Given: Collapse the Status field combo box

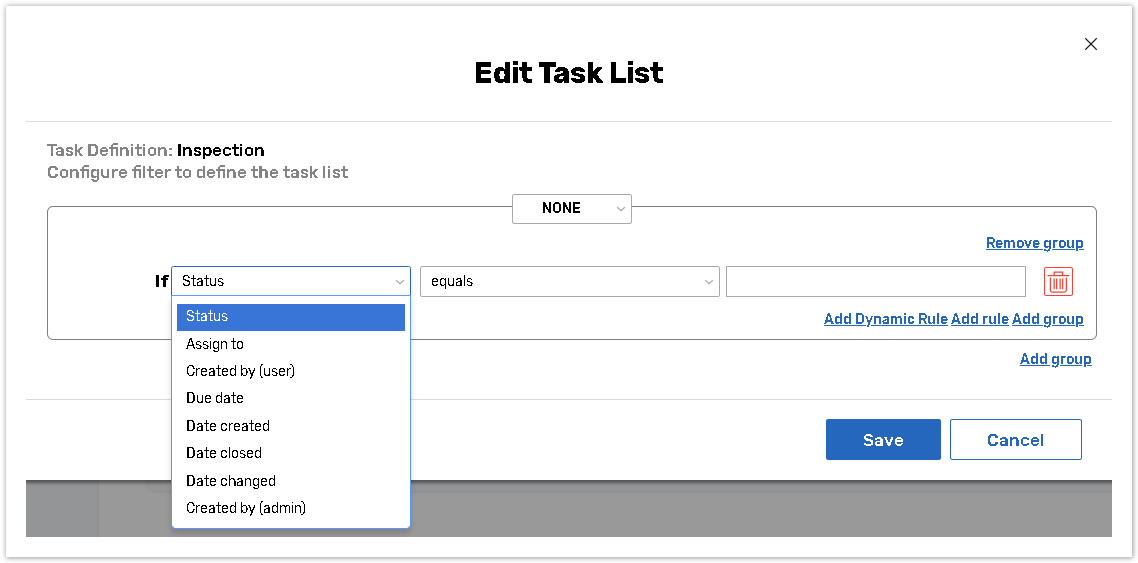Looking at the screenshot, I should 290,282.
